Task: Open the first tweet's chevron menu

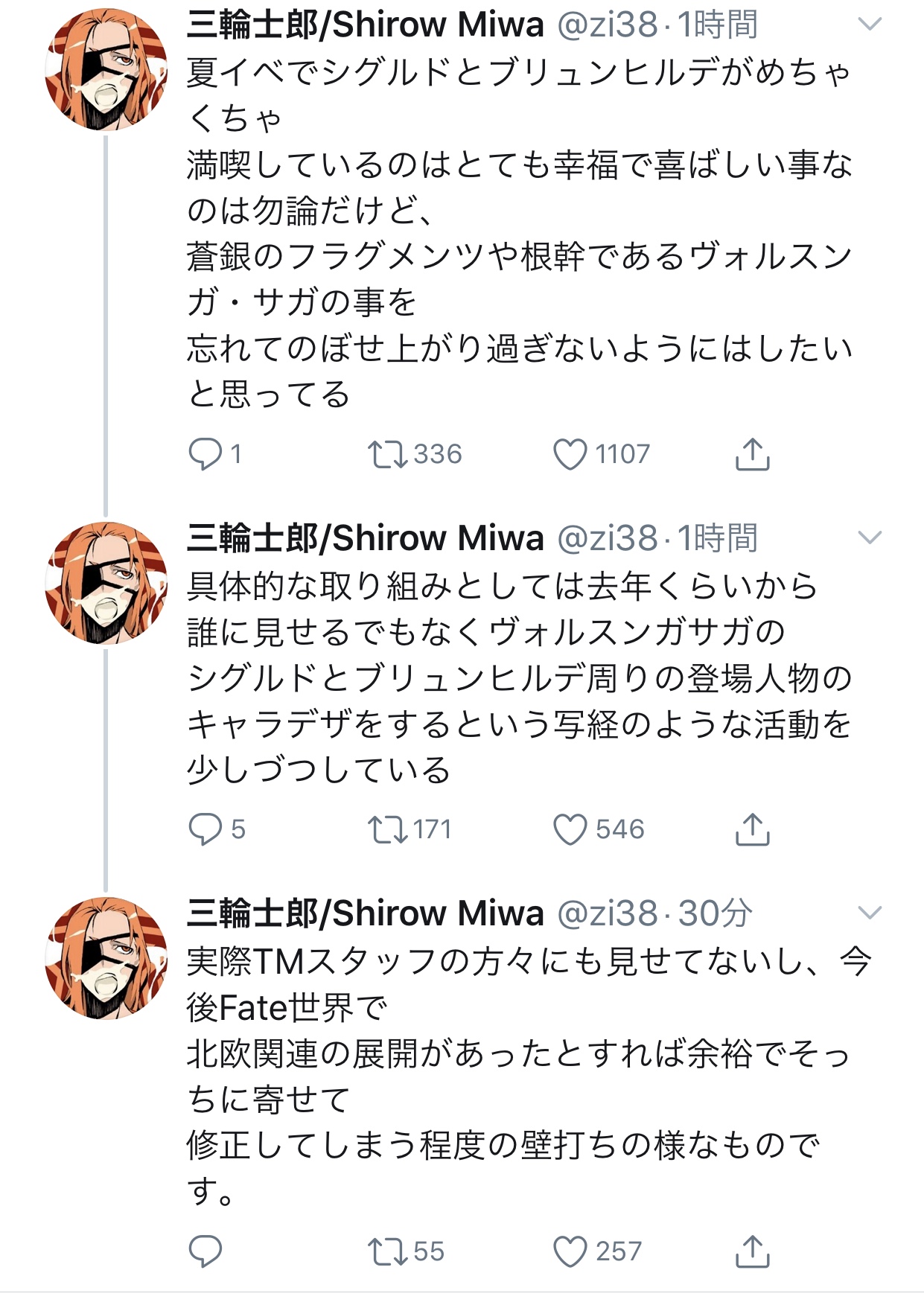Action: (870, 25)
